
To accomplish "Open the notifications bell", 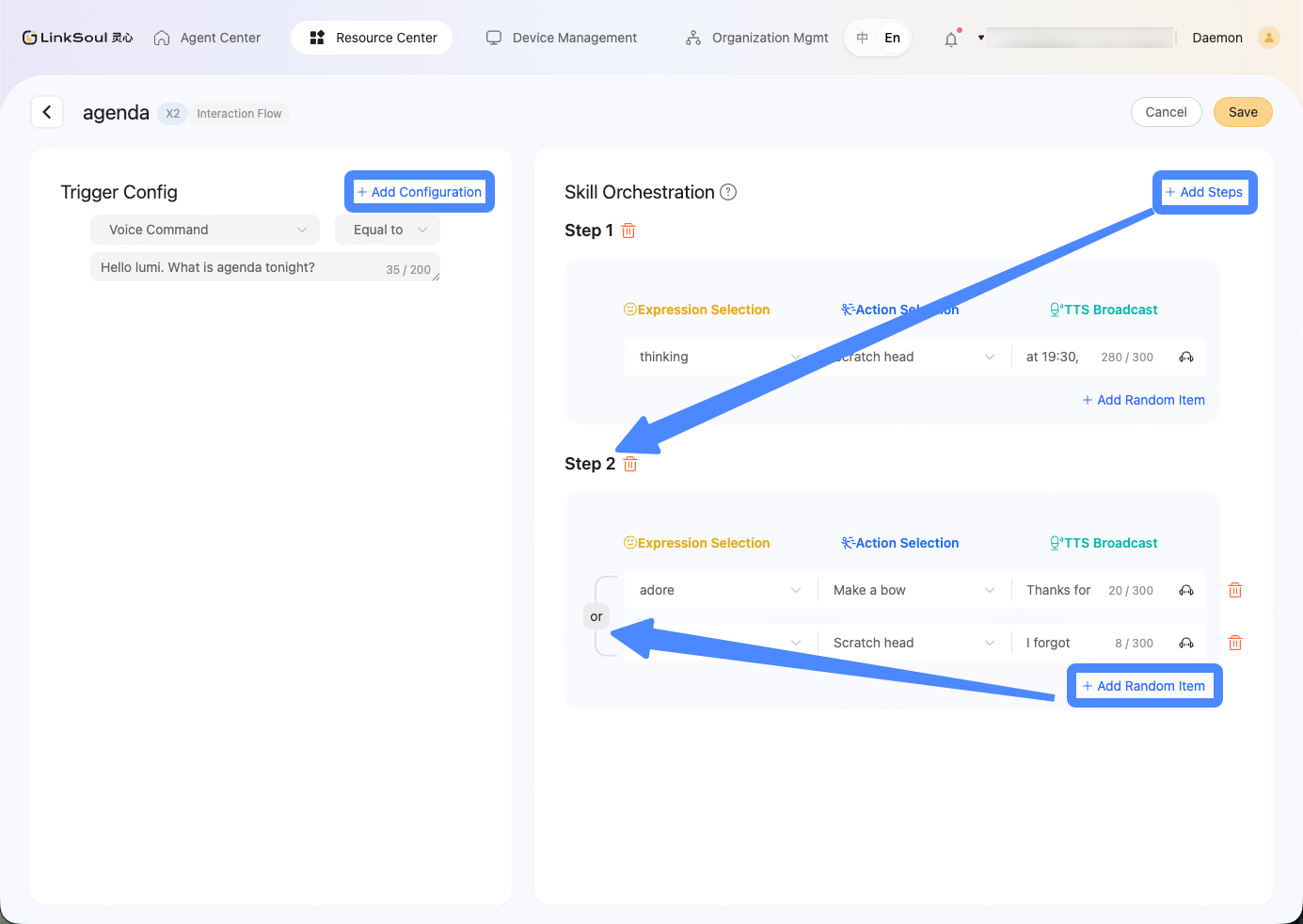I will [951, 39].
